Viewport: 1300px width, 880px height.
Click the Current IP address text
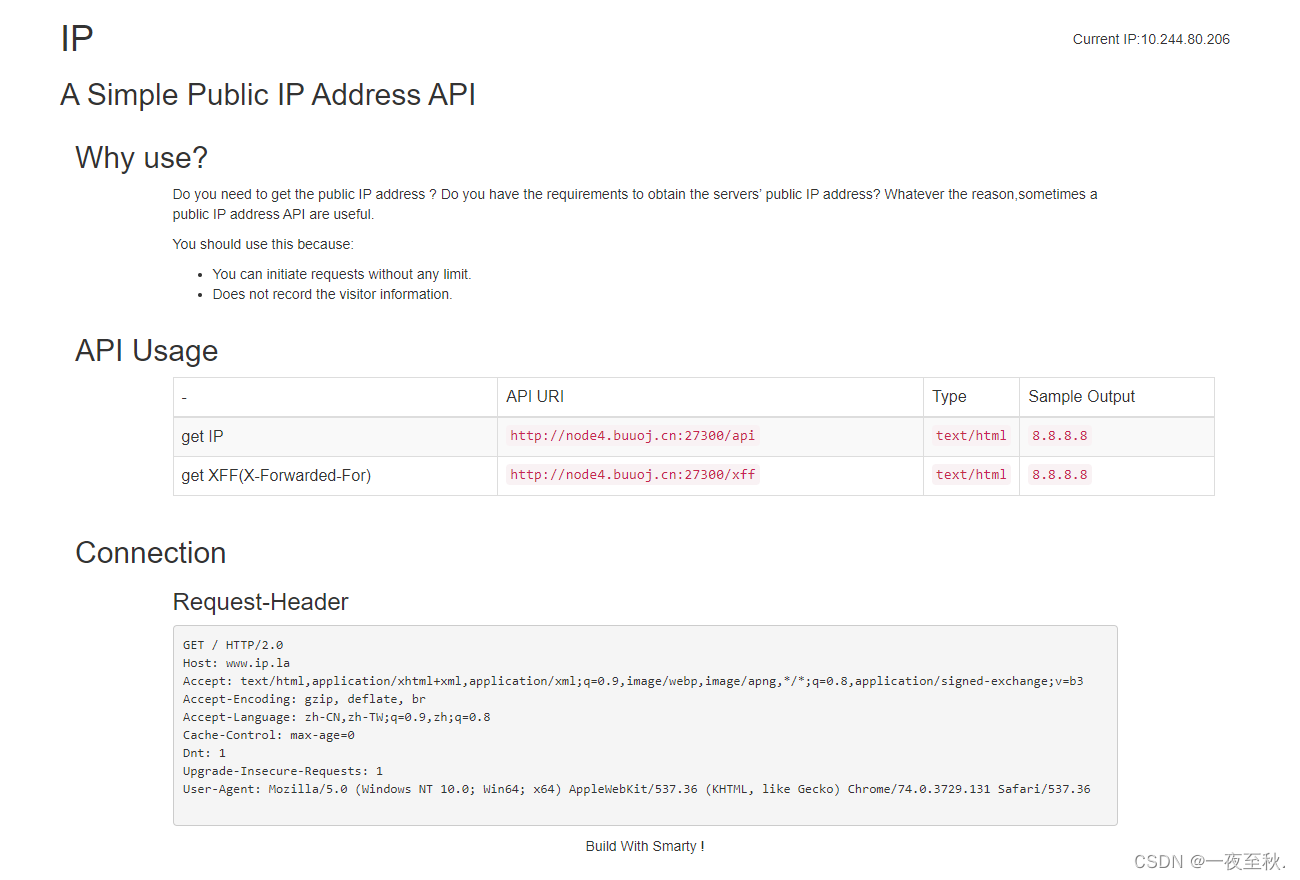tap(1151, 40)
